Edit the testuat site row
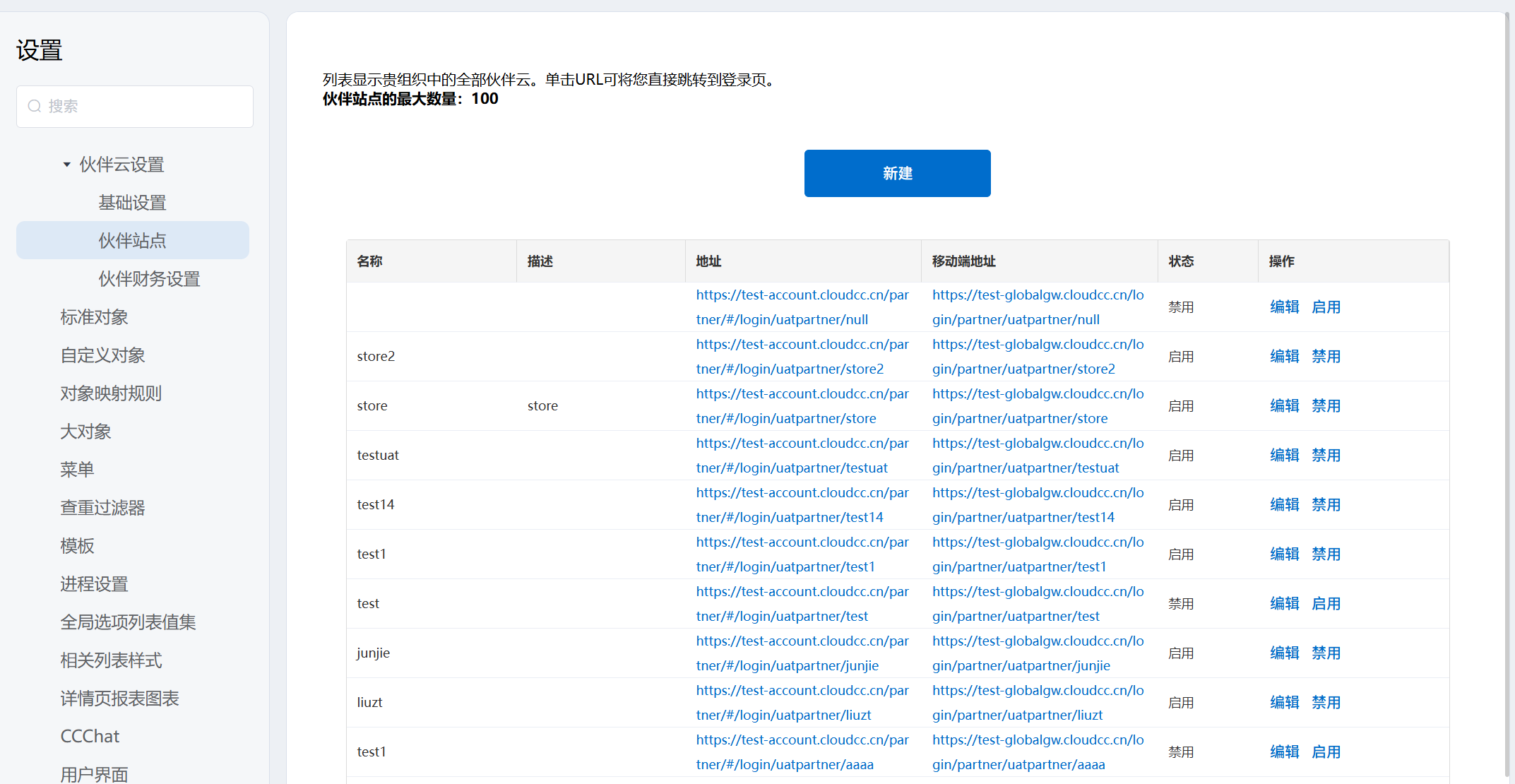1515x784 pixels. [x=1284, y=456]
